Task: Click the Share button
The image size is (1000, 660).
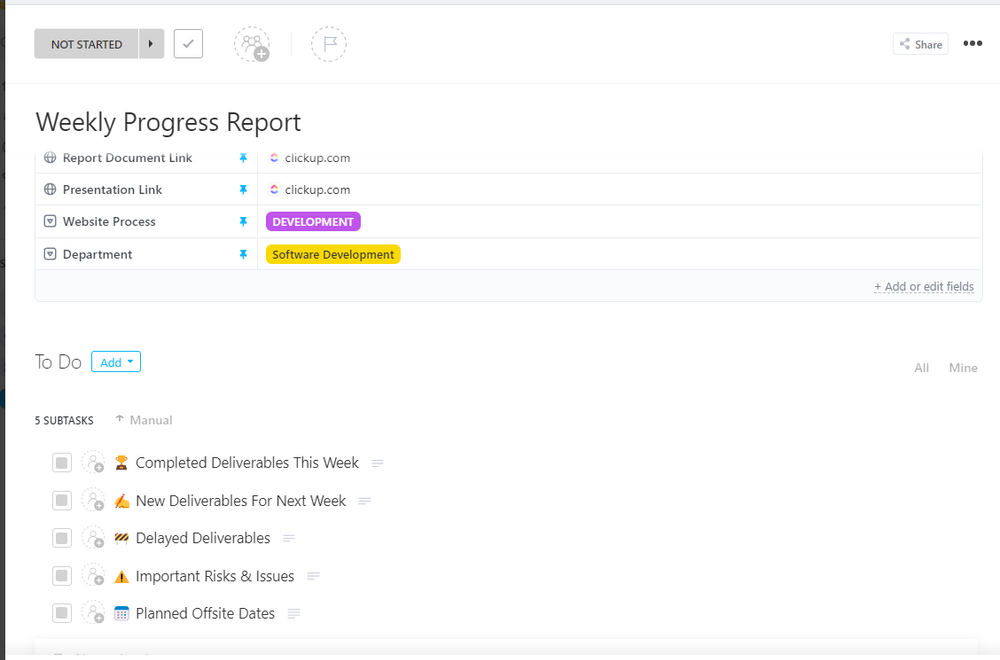Action: pos(919,43)
